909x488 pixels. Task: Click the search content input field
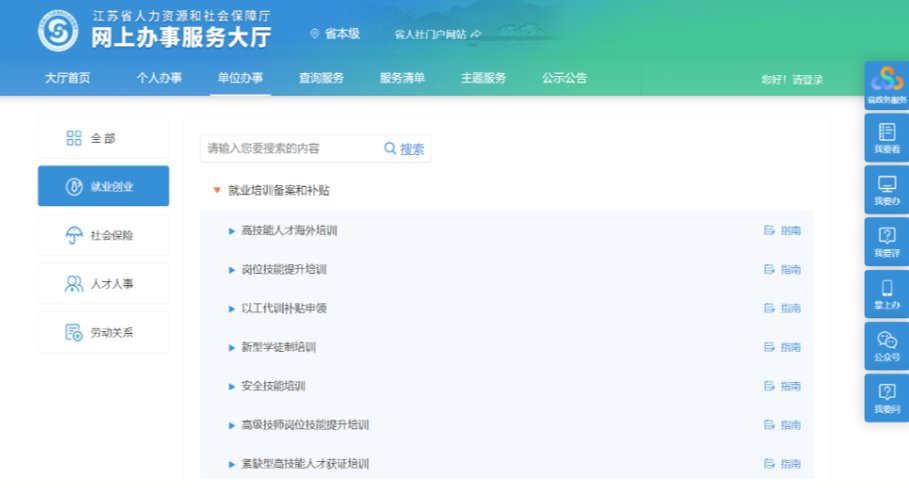[x=290, y=149]
